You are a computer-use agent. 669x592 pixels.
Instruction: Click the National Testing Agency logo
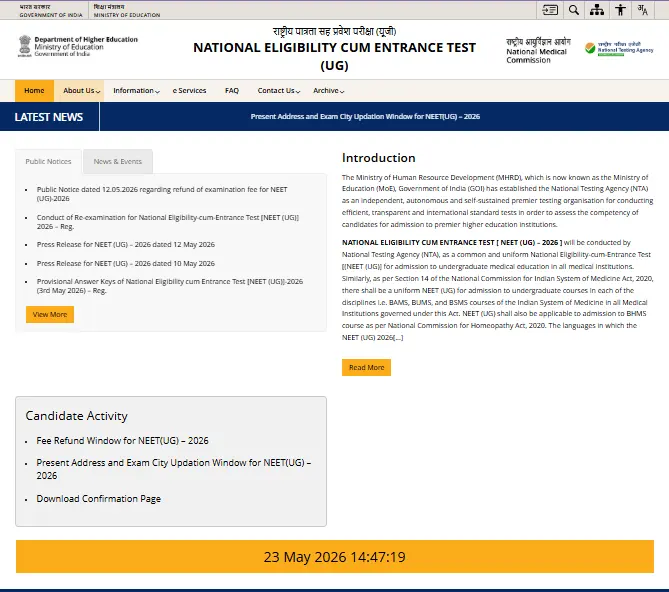[619, 49]
